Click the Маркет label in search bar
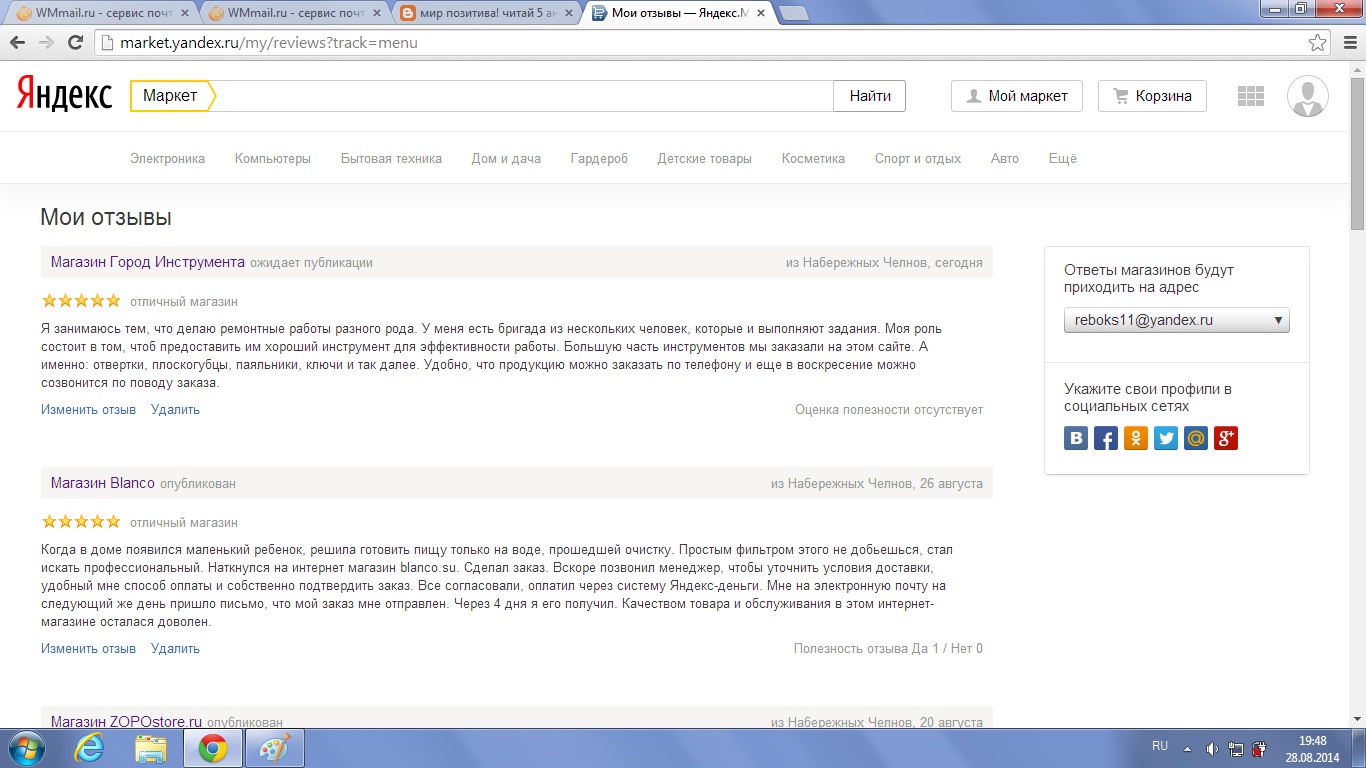This screenshot has height=768, width=1366. [x=170, y=96]
